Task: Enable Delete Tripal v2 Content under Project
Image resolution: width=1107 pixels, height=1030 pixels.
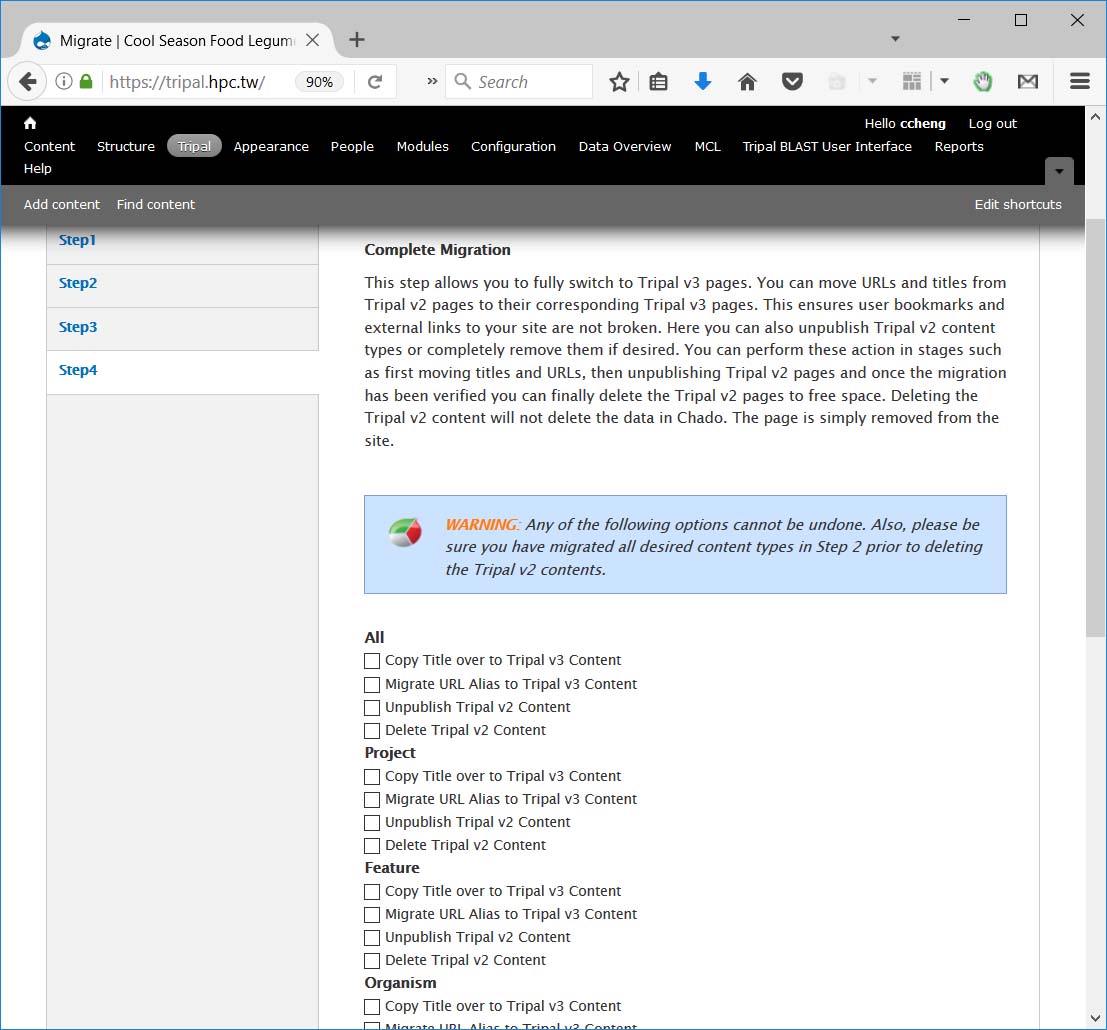Action: (372, 846)
